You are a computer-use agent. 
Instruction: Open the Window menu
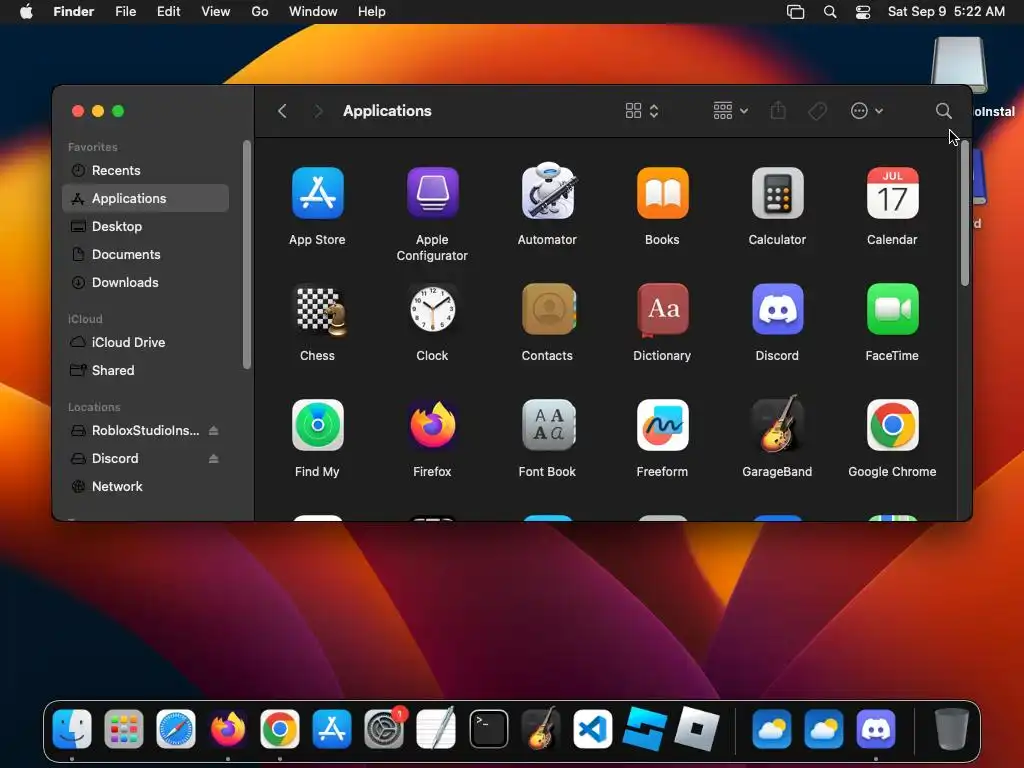pos(313,12)
